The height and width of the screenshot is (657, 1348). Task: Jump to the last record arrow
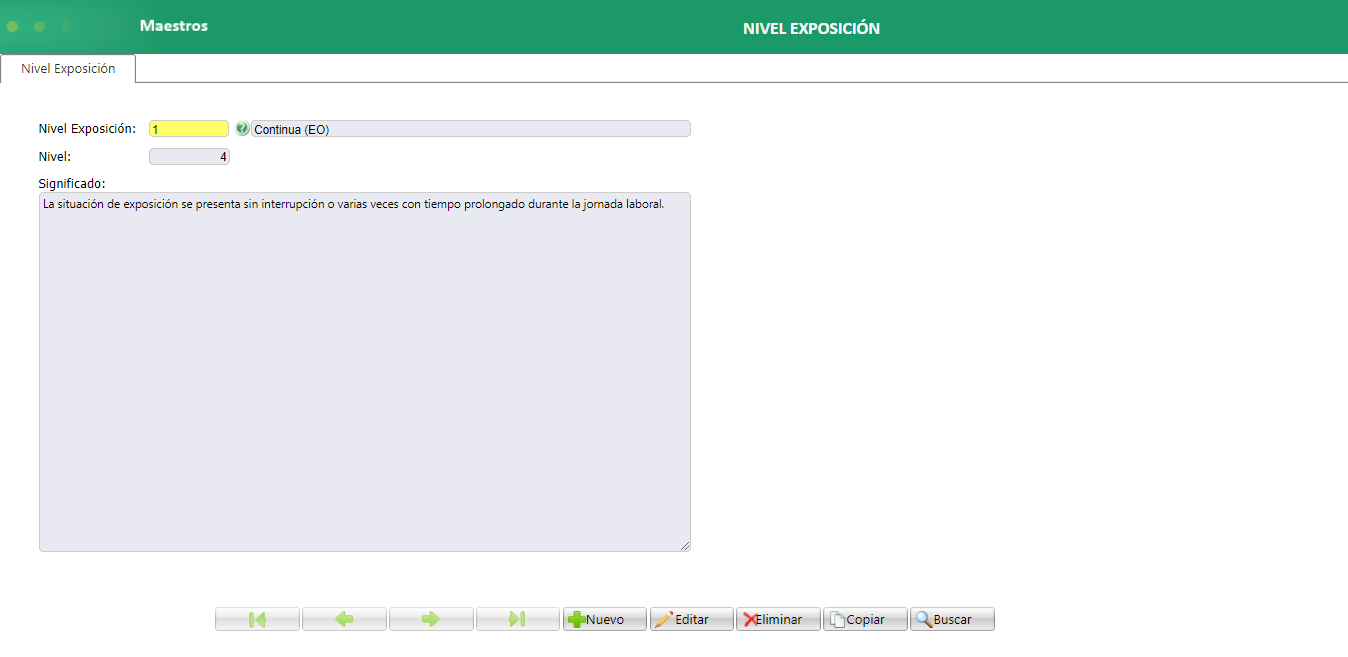tap(517, 618)
